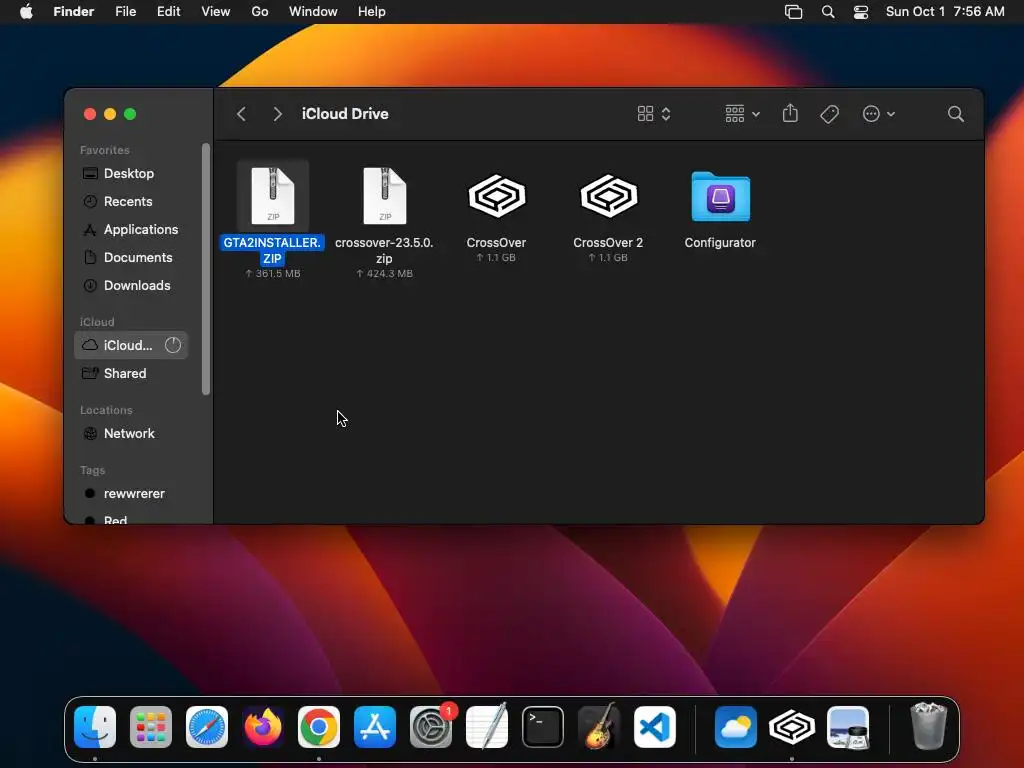Click the 424.3 MB size label
Screen dimensions: 1024x768
pyautogui.click(x=385, y=274)
